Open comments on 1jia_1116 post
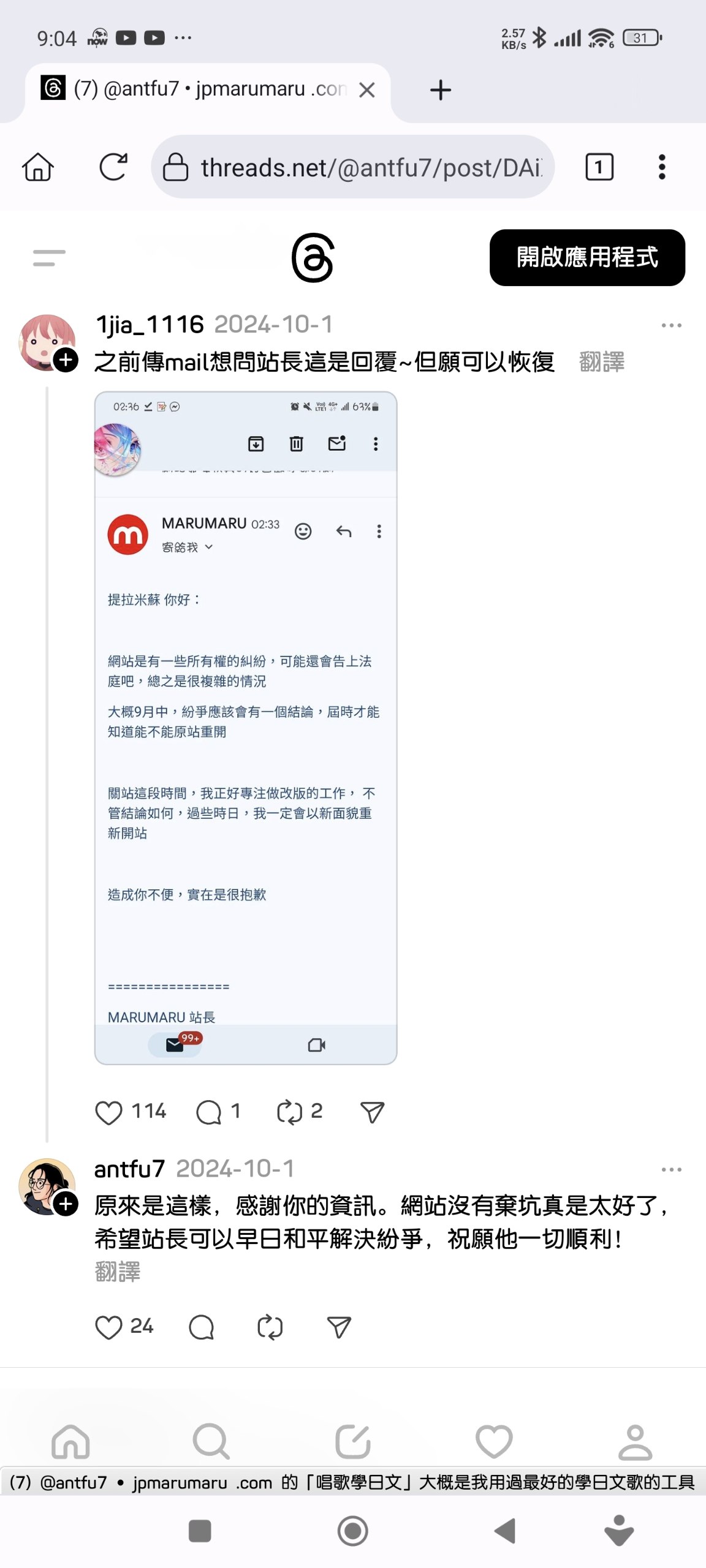This screenshot has width=706, height=1568. click(x=208, y=1112)
